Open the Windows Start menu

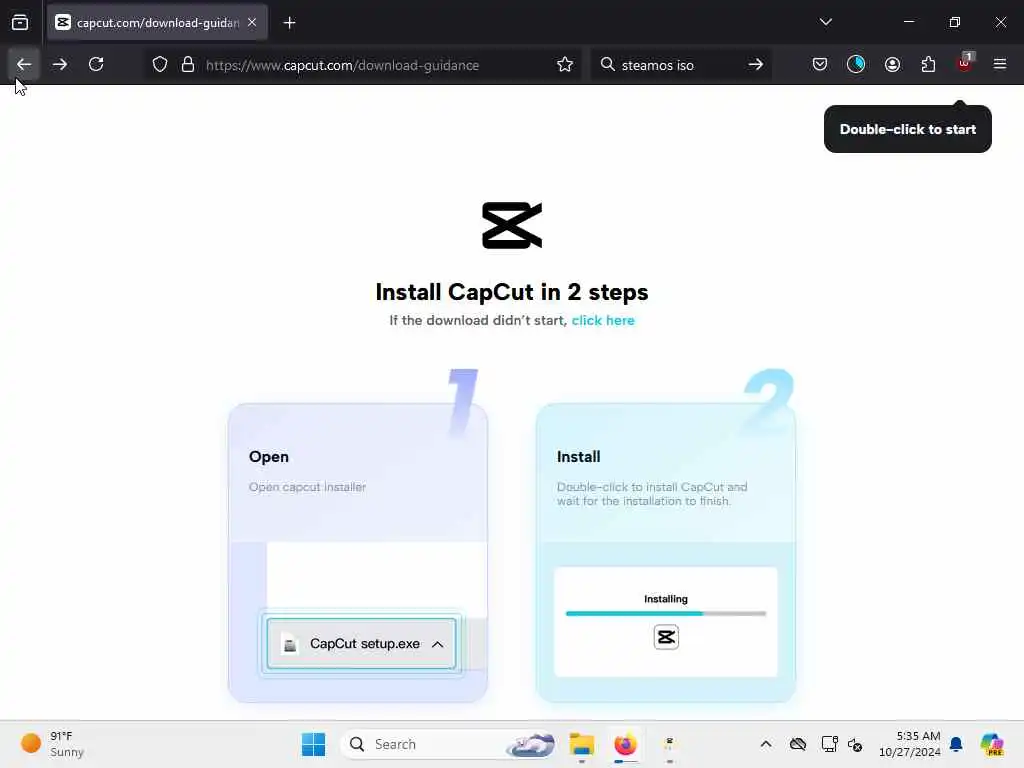point(313,744)
